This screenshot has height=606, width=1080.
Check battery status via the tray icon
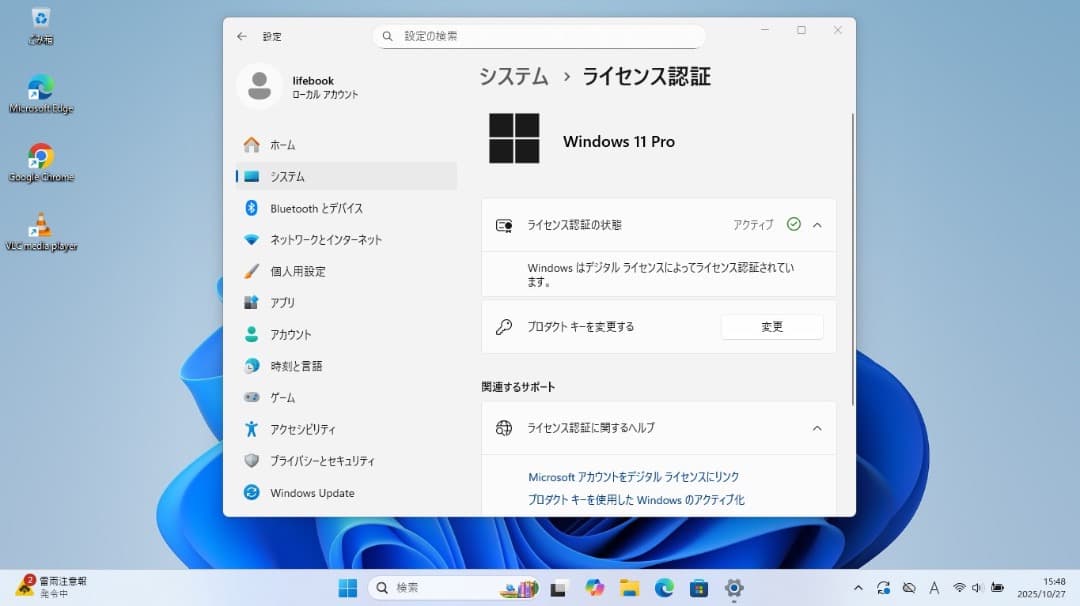pos(997,588)
